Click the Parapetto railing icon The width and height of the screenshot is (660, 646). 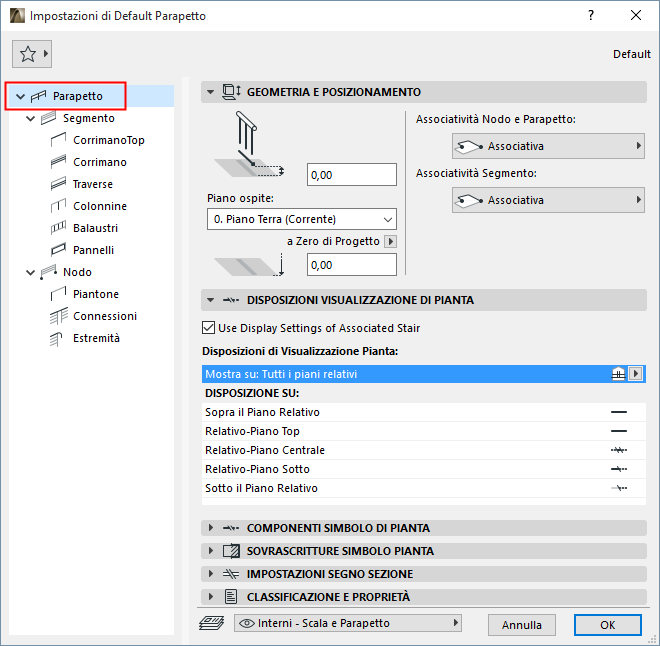(38, 96)
